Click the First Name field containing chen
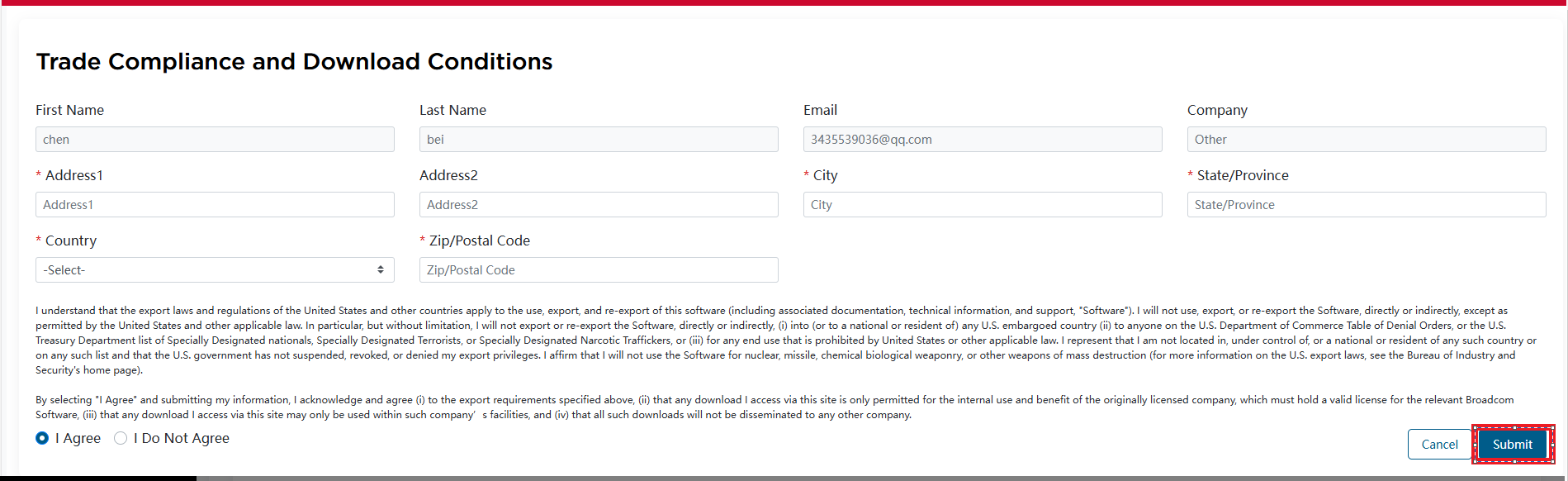 215,140
